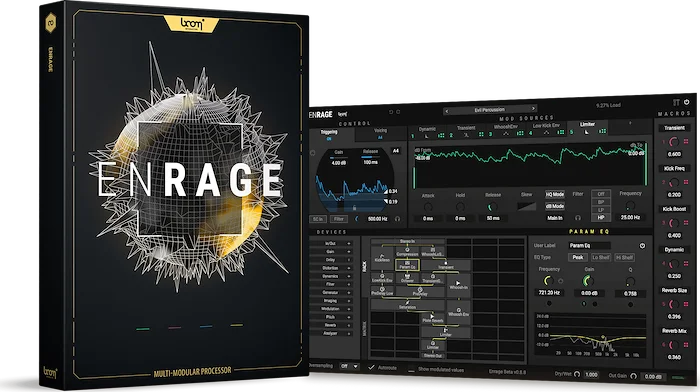Add a new mod source with plus
Screen dimensions: 700x392
pyautogui.click(x=630, y=123)
